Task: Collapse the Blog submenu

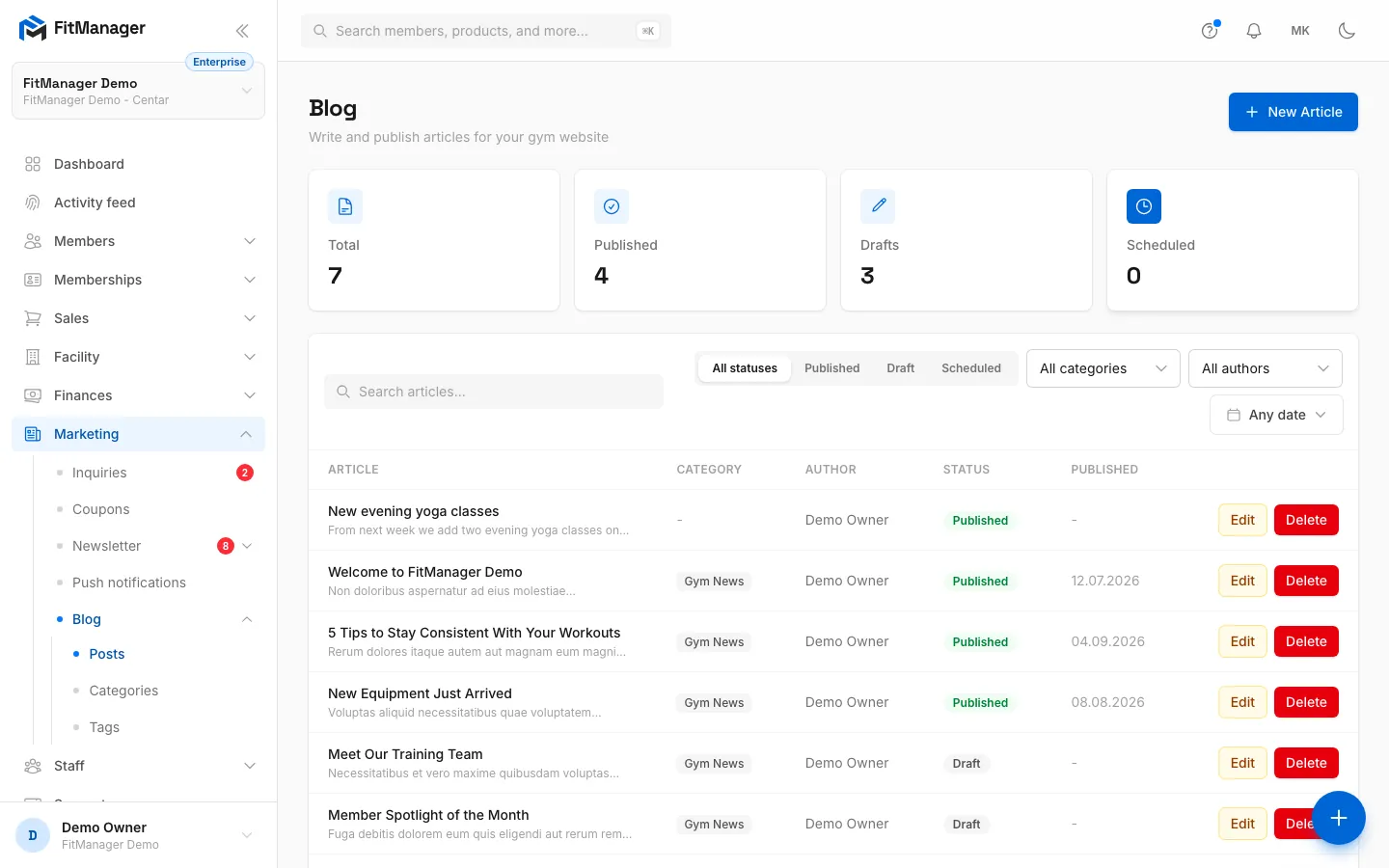Action: (247, 619)
